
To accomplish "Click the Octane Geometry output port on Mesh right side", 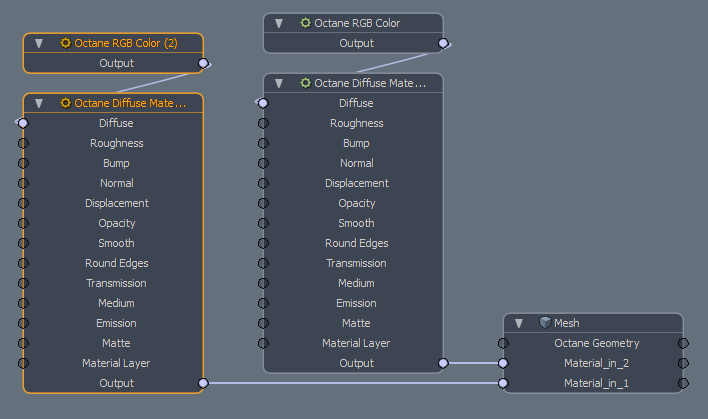I will [x=683, y=343].
